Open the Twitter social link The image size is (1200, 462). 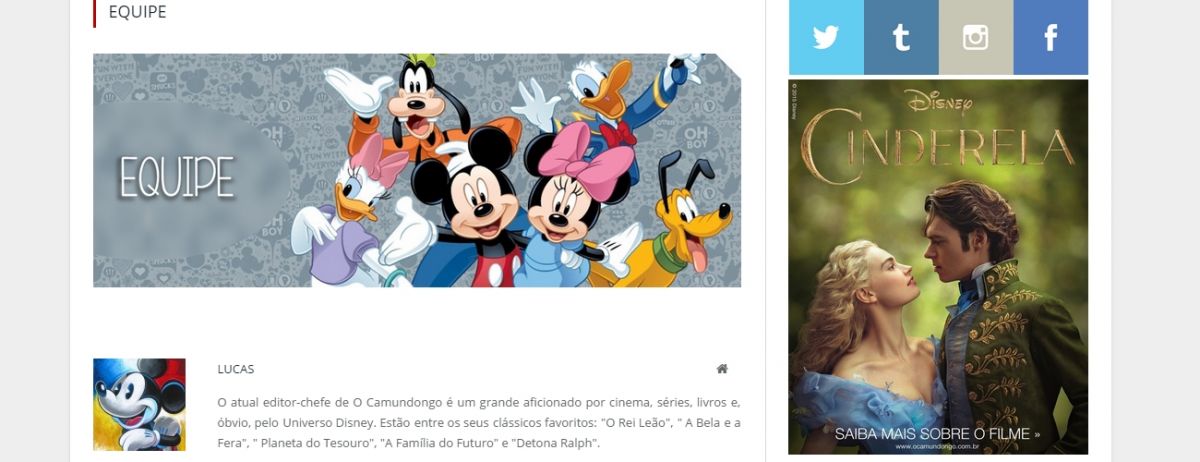pos(826,37)
